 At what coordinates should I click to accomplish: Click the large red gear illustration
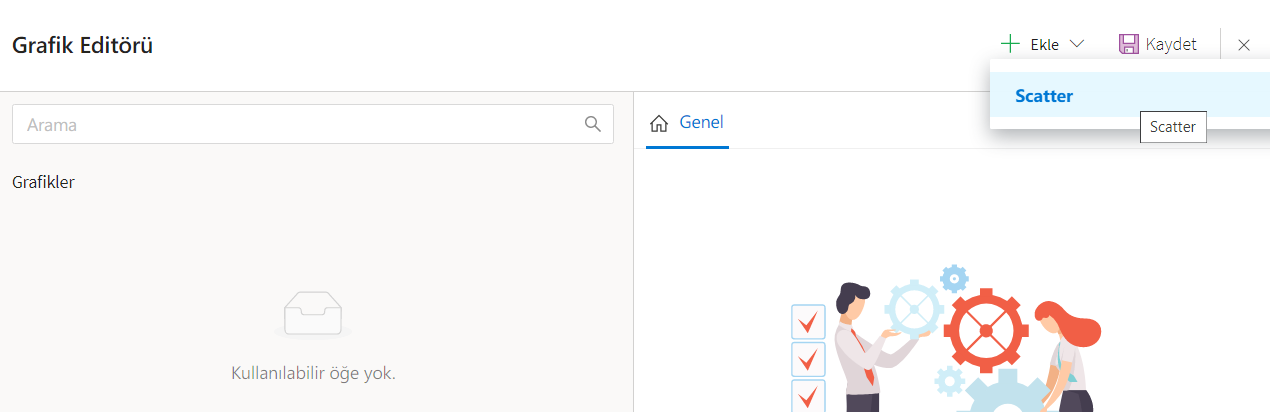[x=986, y=329]
